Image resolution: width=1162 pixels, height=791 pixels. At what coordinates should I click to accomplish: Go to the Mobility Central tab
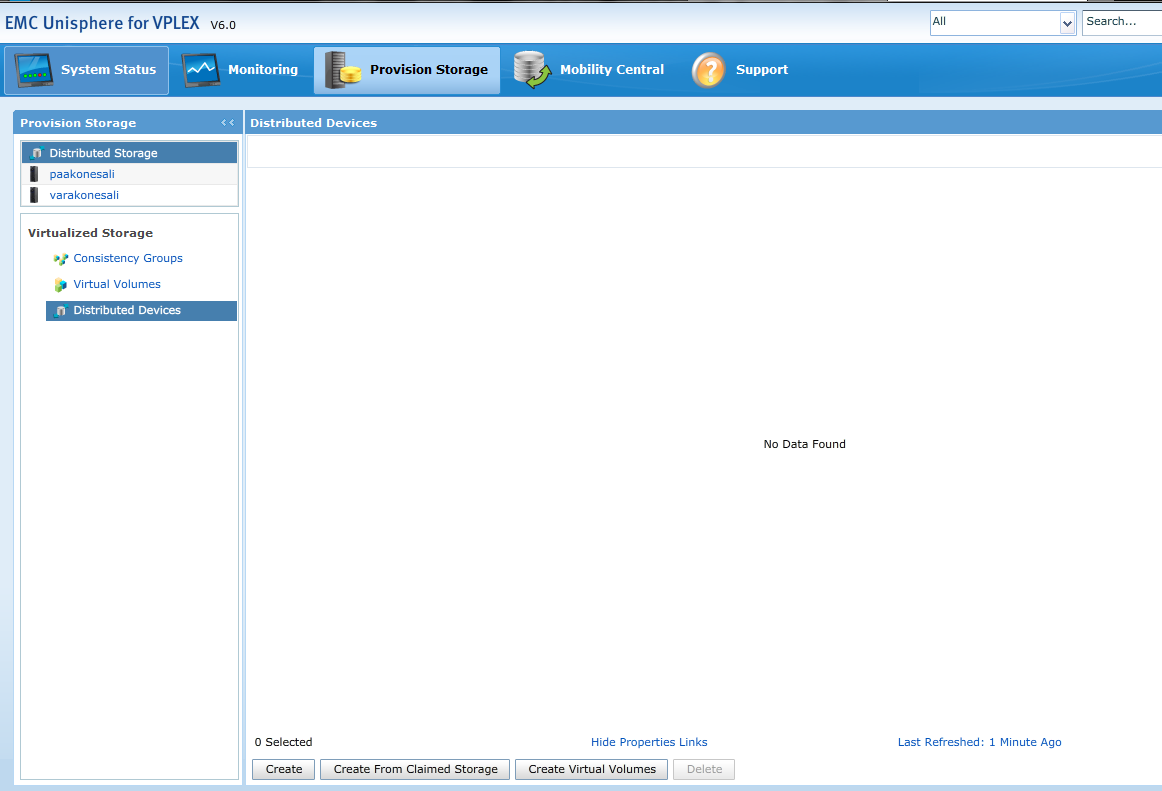pyautogui.click(x=588, y=70)
